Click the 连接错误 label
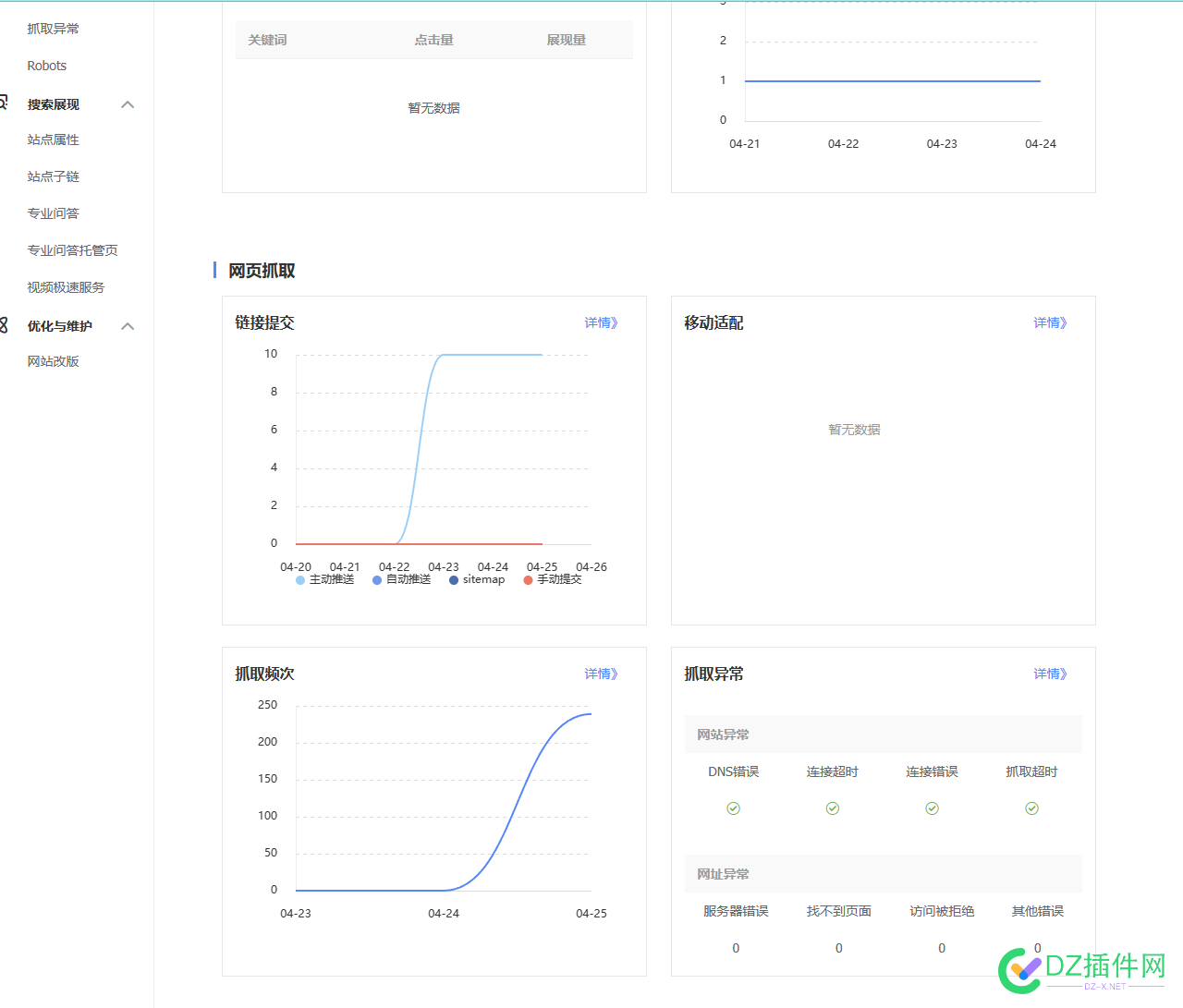1183x1008 pixels. (933, 771)
